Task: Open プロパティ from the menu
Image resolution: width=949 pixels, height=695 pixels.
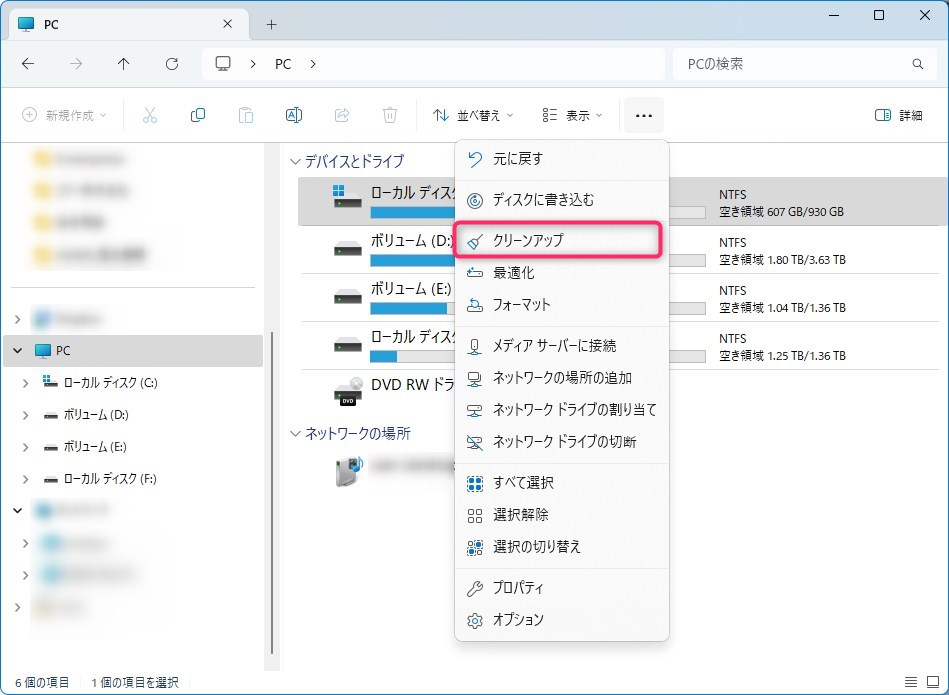Action: tap(518, 588)
